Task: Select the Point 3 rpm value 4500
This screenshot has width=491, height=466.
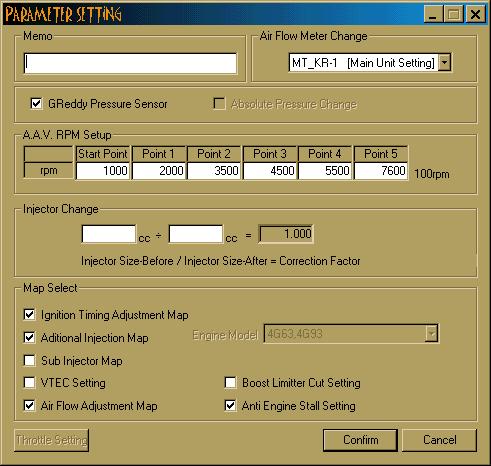Action: point(270,171)
